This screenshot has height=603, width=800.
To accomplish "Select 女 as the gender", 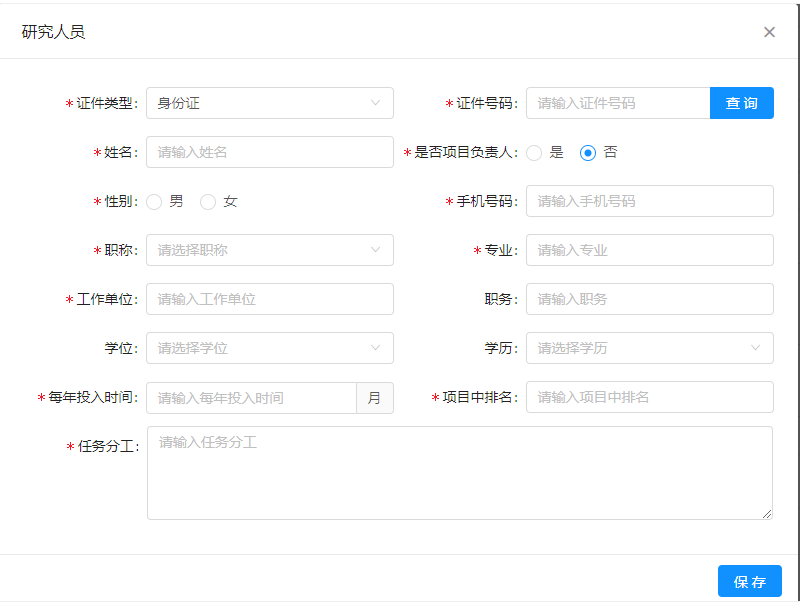I will 207,201.
